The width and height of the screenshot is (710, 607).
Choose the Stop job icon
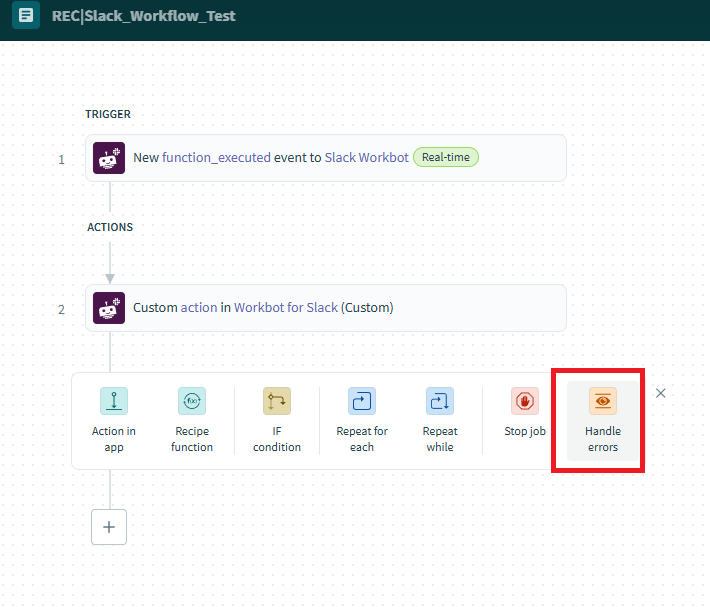click(525, 401)
